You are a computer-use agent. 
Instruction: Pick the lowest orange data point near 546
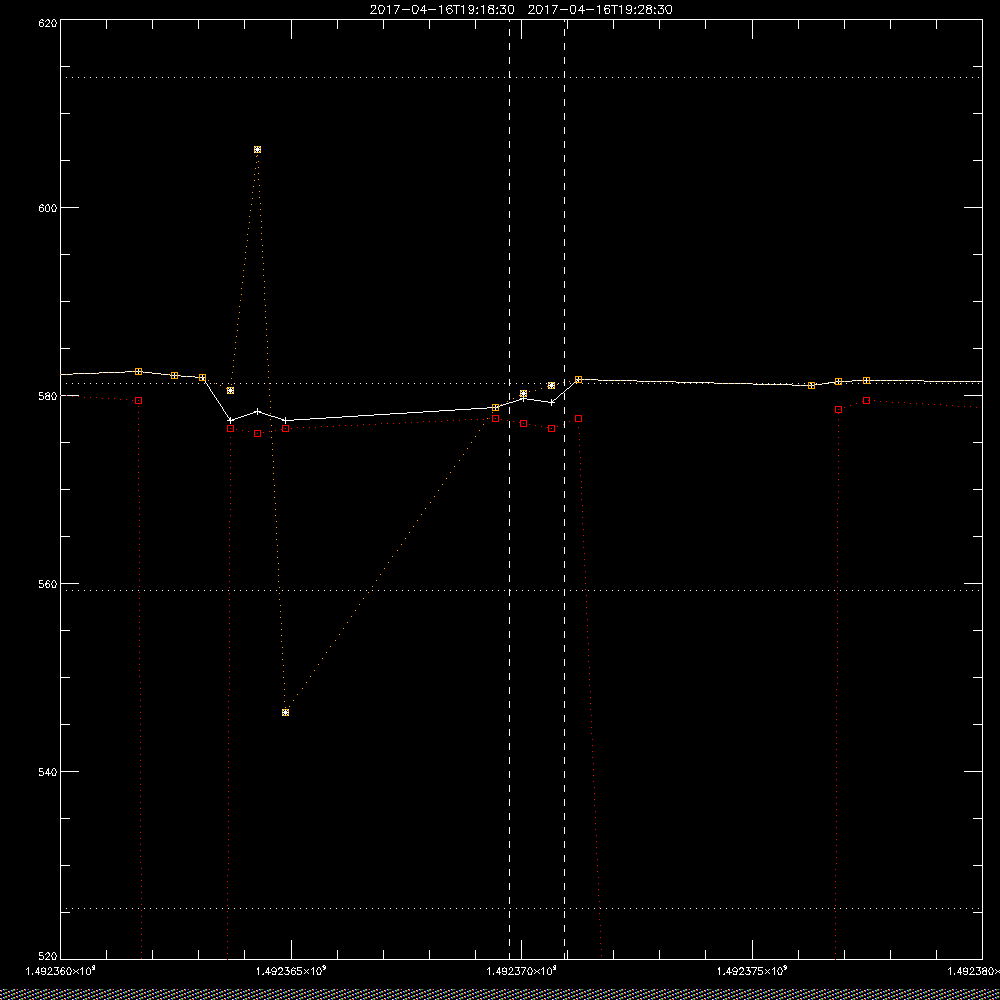[285, 712]
